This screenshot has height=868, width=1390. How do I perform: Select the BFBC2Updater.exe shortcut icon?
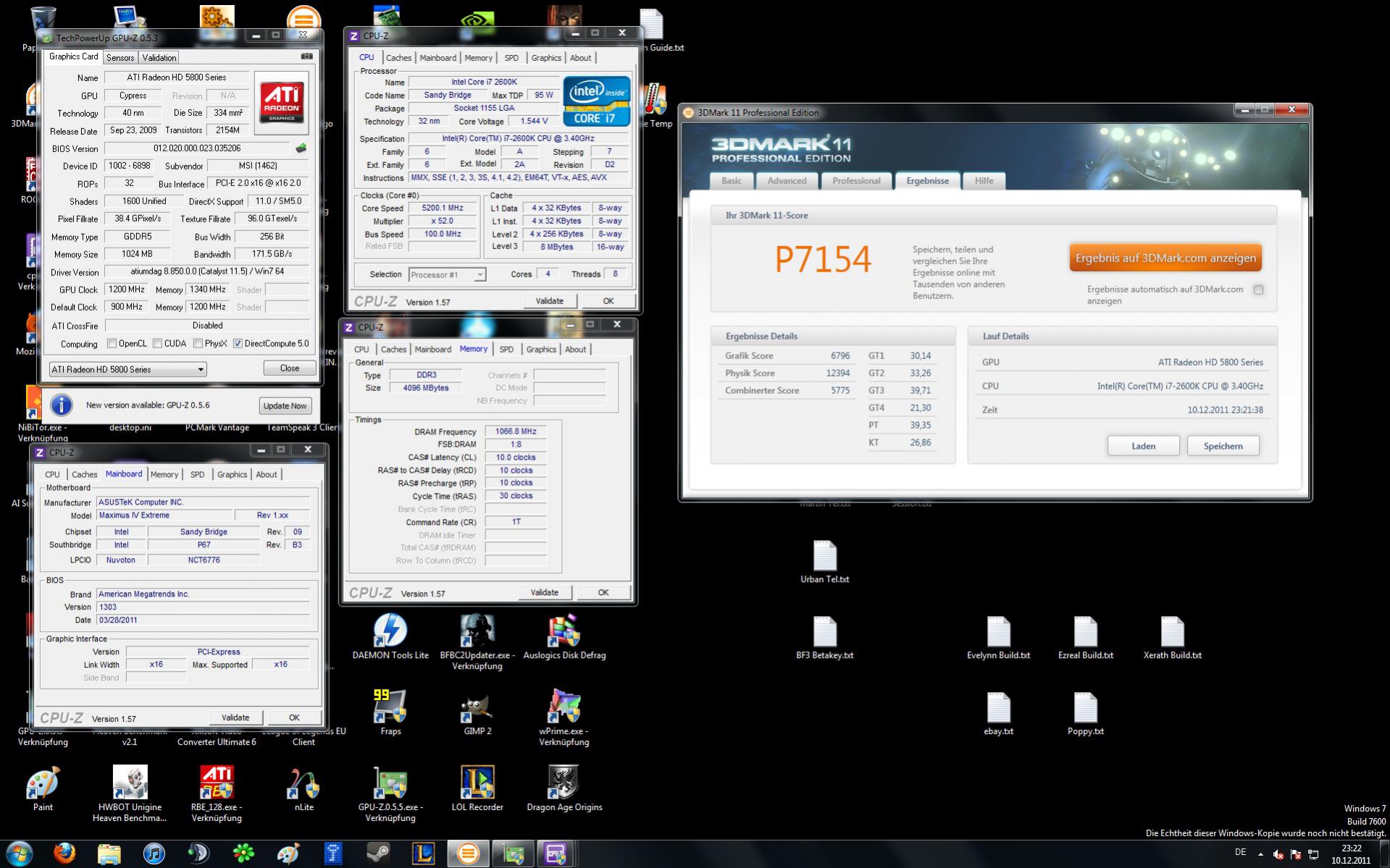477,631
